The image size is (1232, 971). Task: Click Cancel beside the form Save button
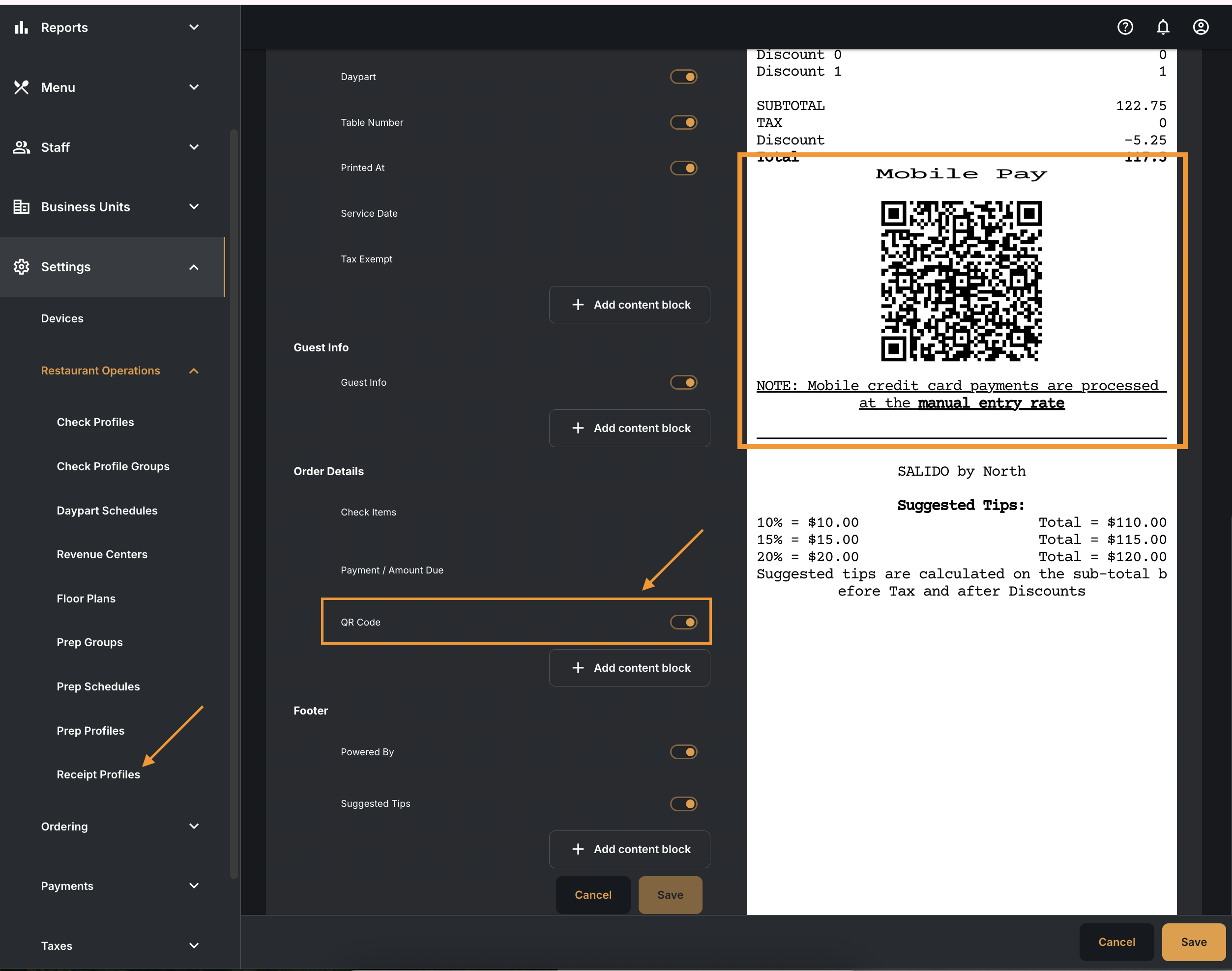tap(593, 895)
